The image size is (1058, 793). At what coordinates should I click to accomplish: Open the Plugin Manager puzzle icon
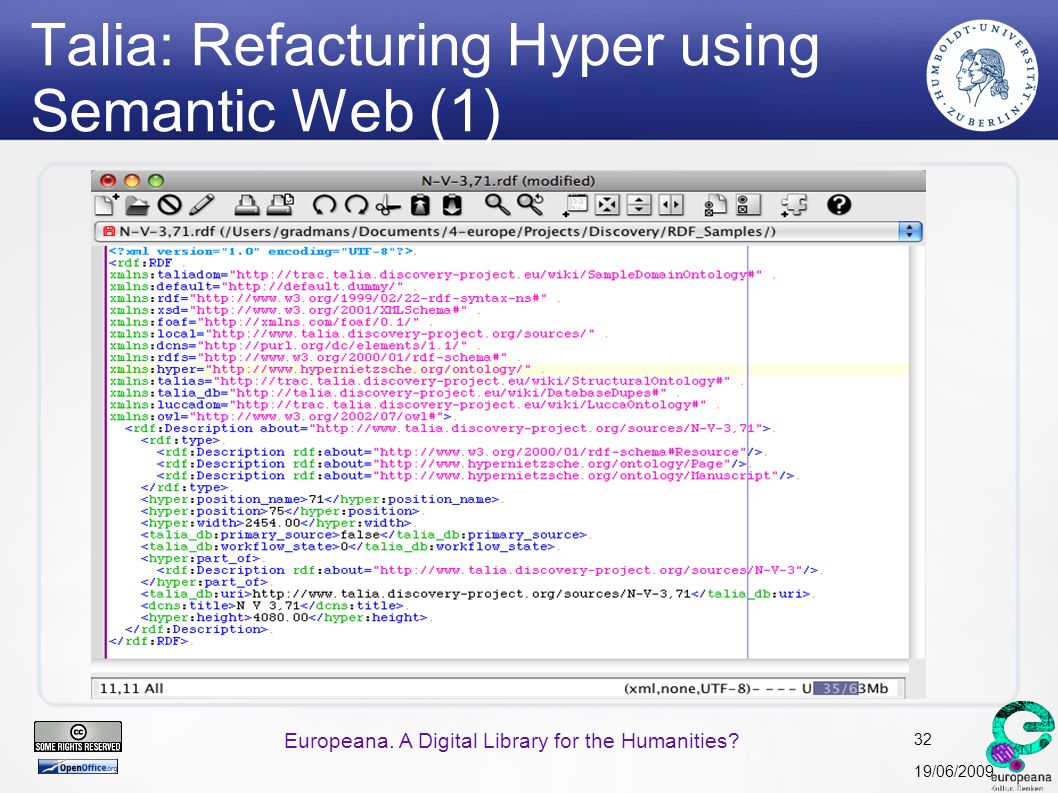[794, 204]
